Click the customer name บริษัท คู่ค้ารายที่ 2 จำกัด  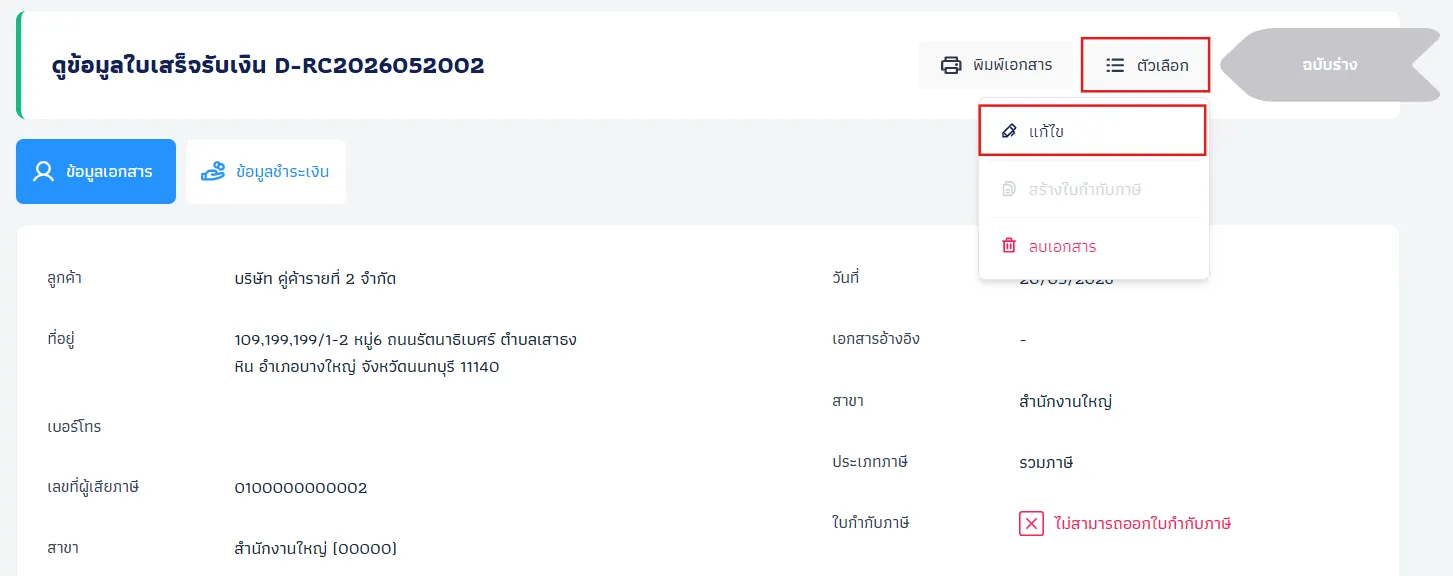pos(315,278)
